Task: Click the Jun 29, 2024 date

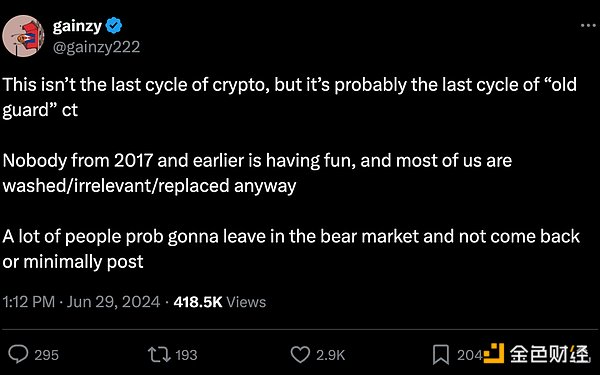Action: [113, 302]
